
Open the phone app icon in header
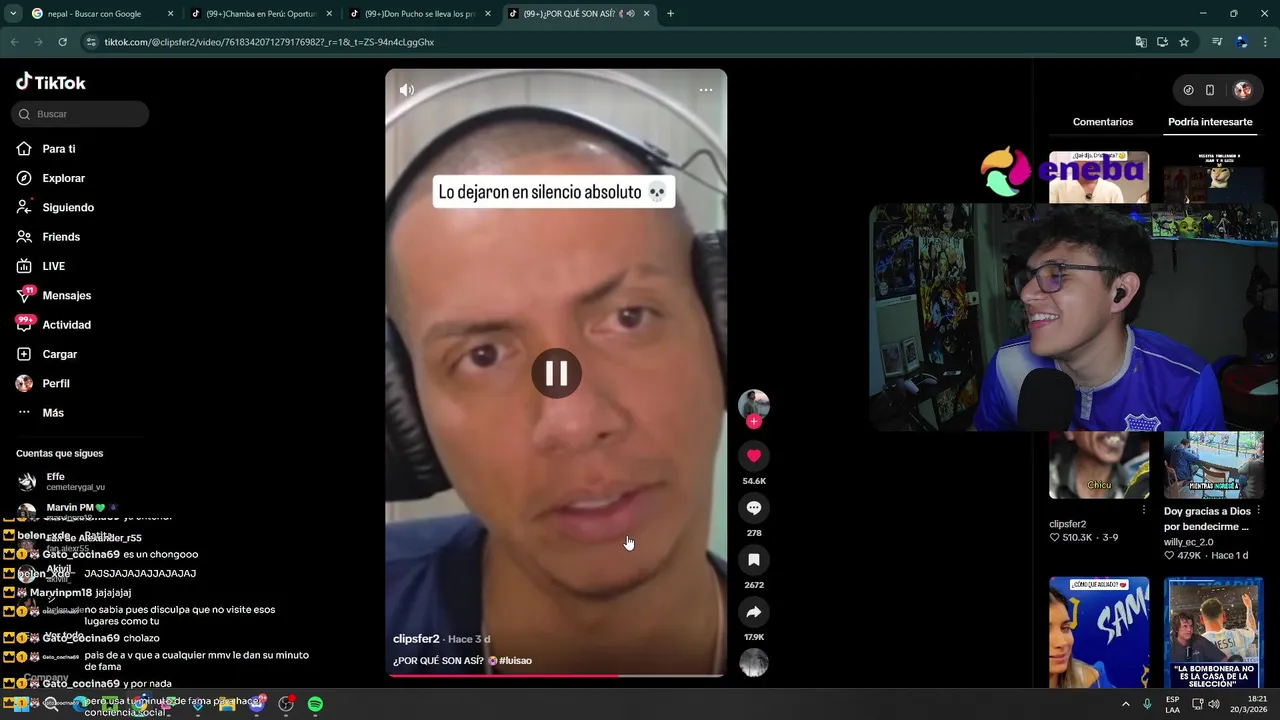(1210, 90)
